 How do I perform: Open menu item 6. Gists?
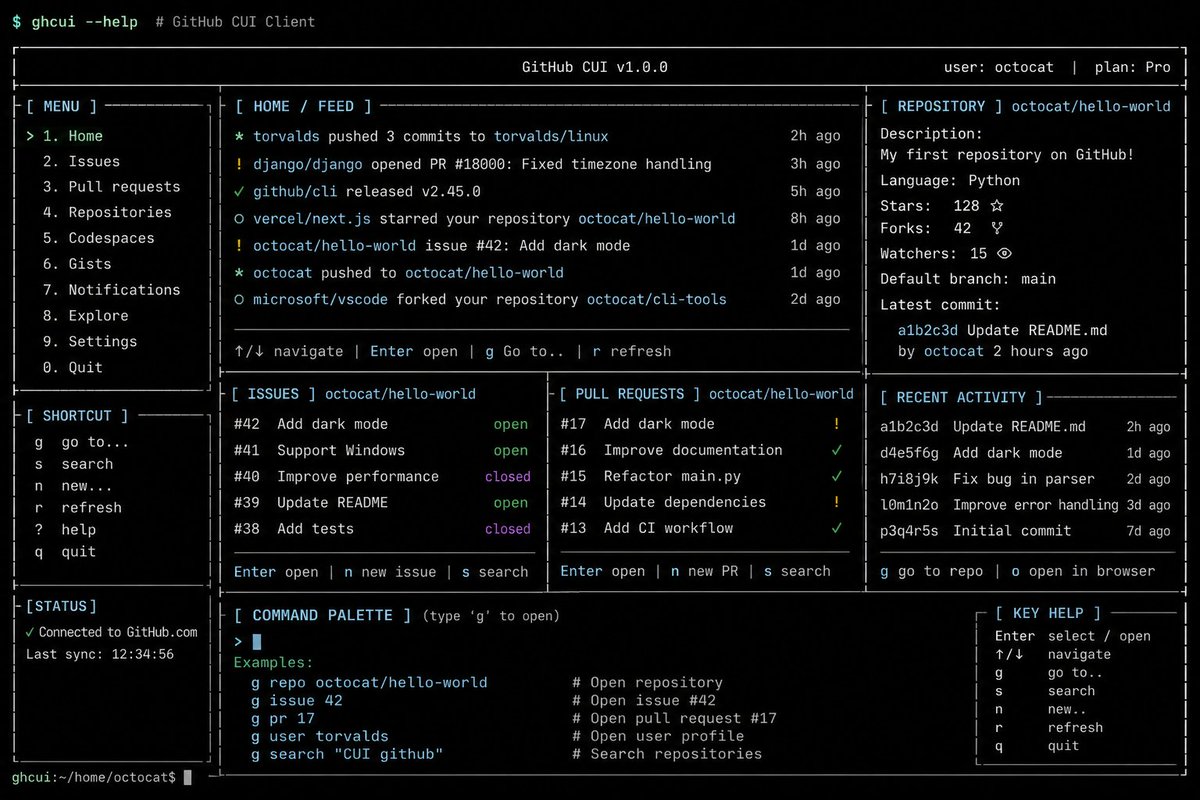[x=77, y=264]
